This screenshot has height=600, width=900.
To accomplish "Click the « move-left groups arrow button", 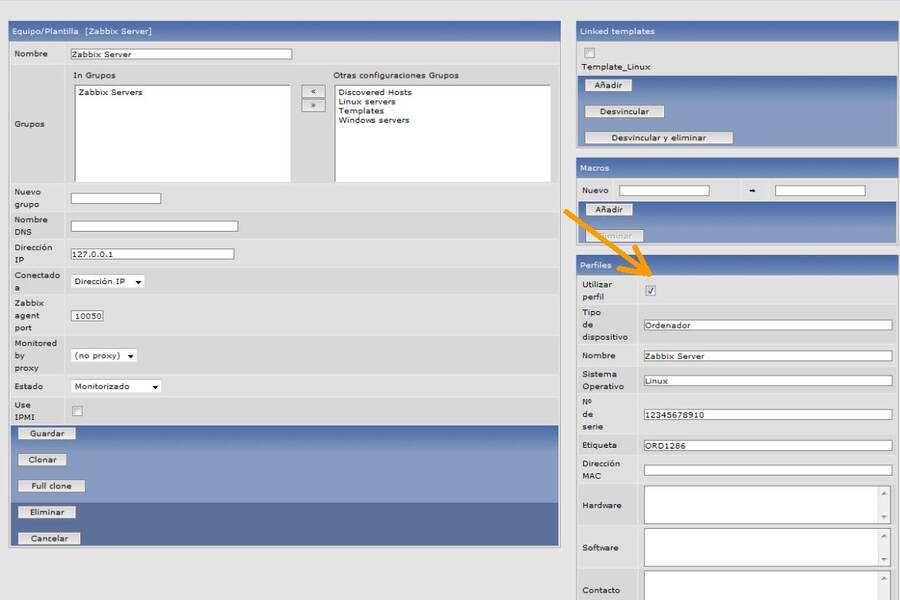I will pyautogui.click(x=313, y=91).
